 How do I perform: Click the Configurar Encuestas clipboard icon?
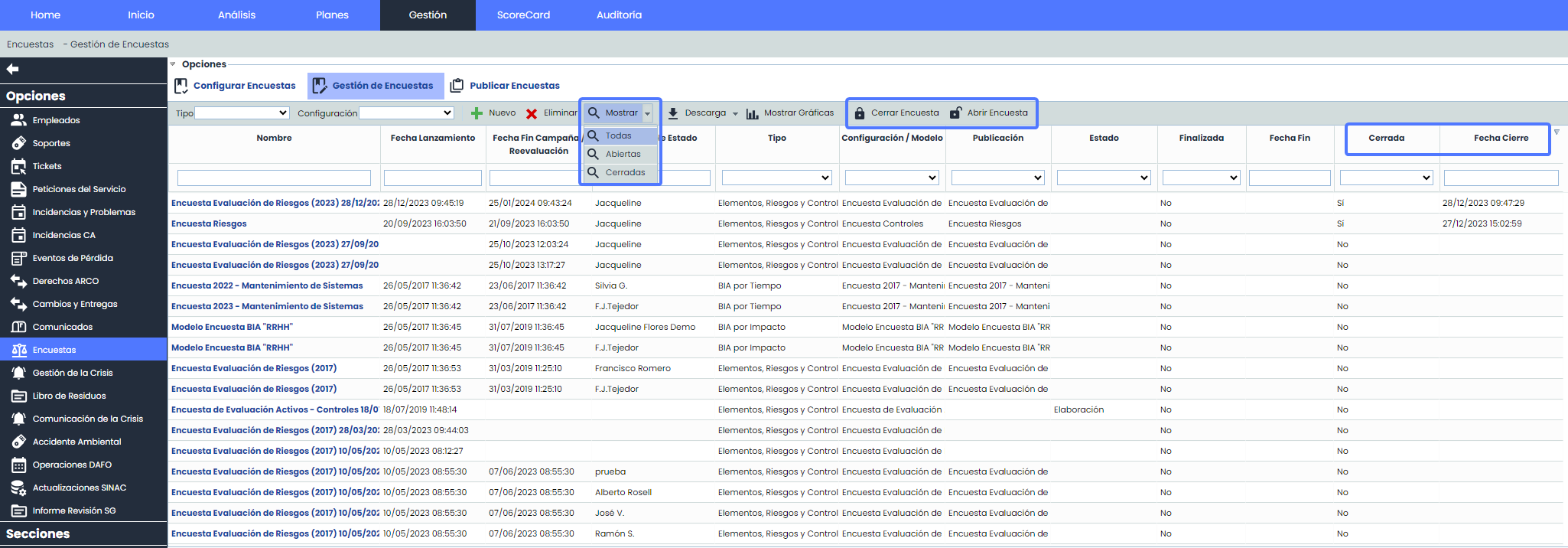pyautogui.click(x=181, y=86)
